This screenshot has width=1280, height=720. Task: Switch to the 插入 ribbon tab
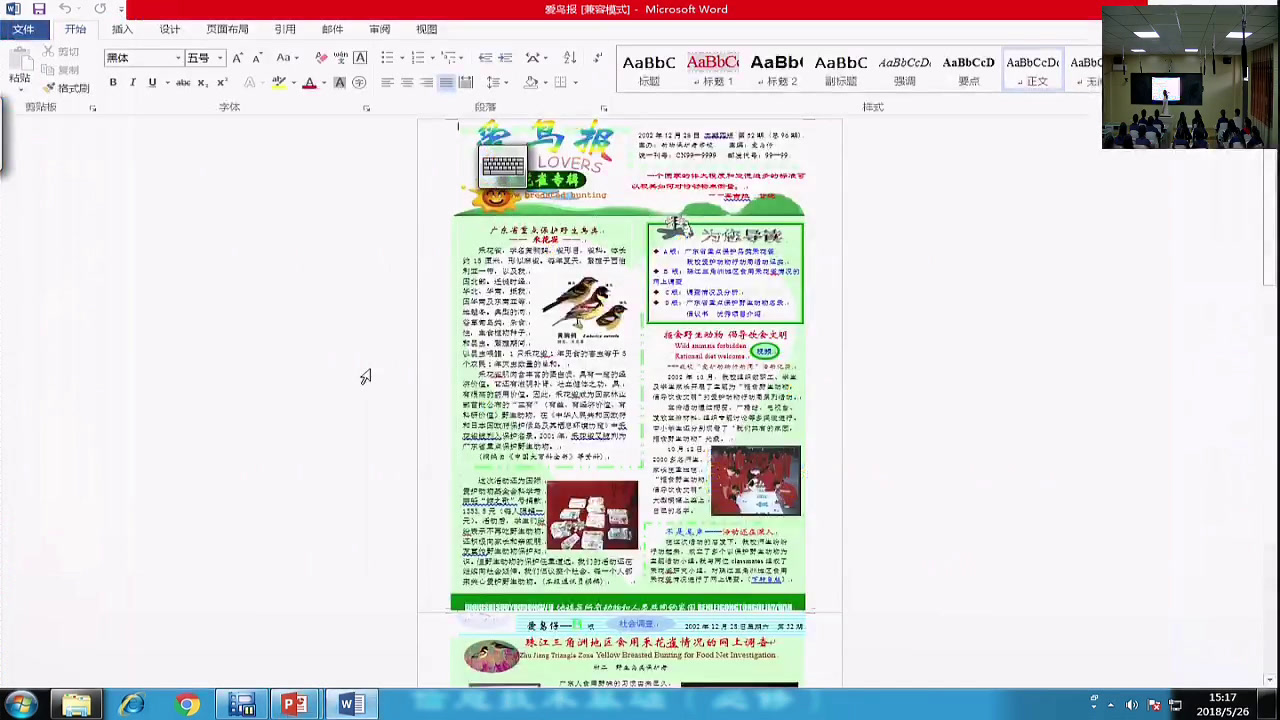[122, 30]
